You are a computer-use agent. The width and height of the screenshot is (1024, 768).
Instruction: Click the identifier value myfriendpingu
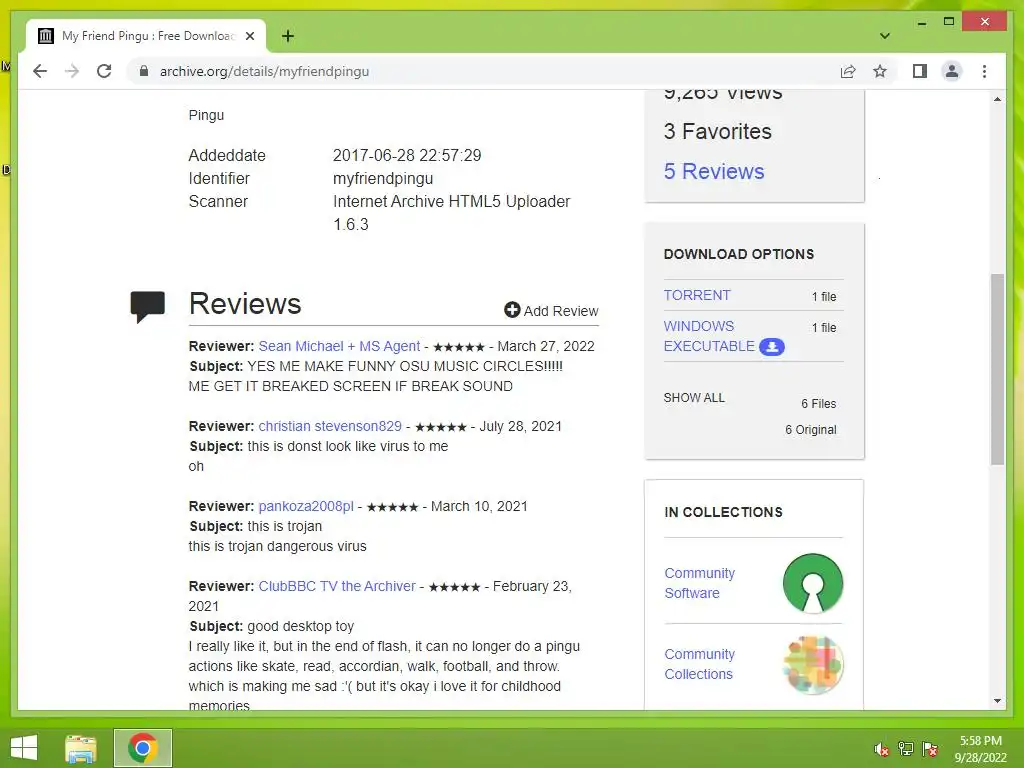(383, 178)
